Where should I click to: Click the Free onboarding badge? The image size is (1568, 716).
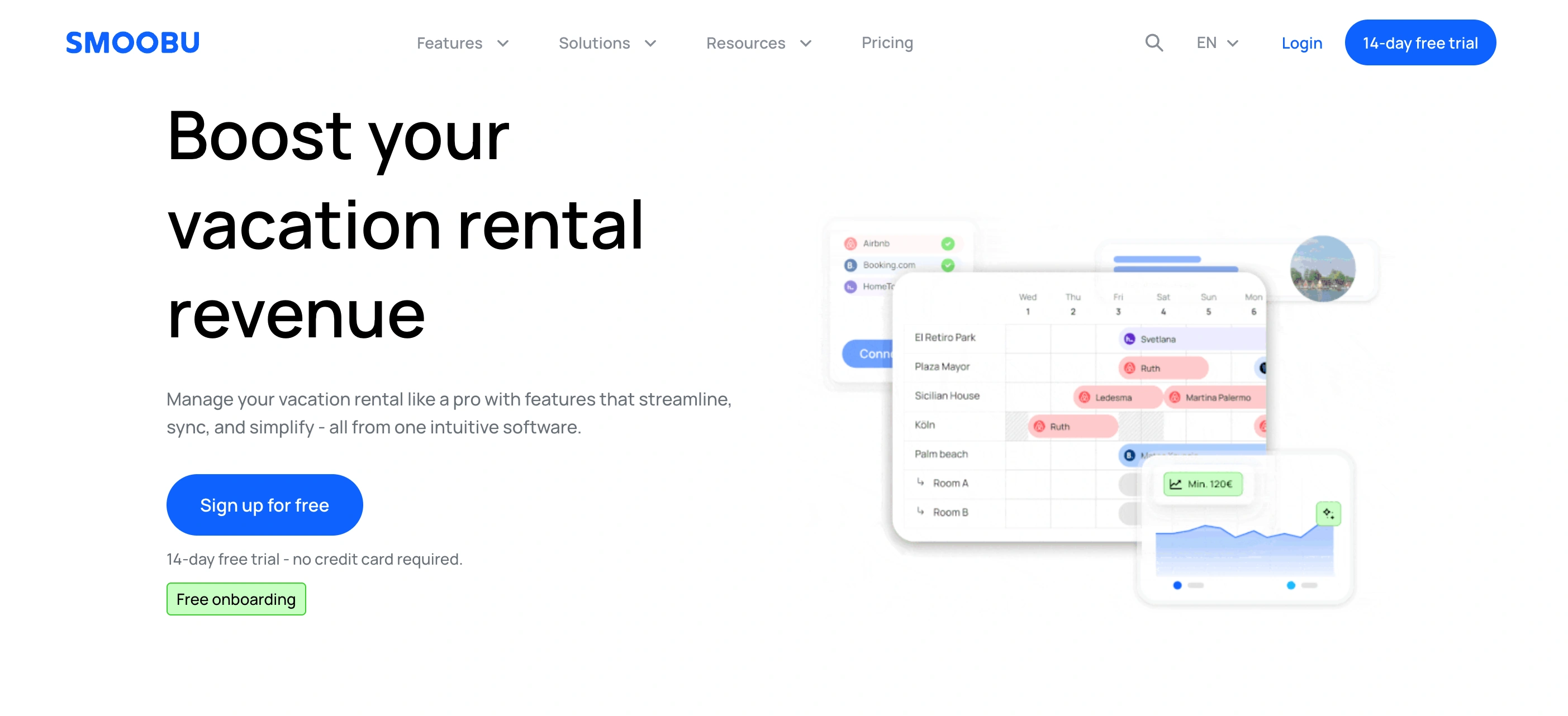pos(236,599)
